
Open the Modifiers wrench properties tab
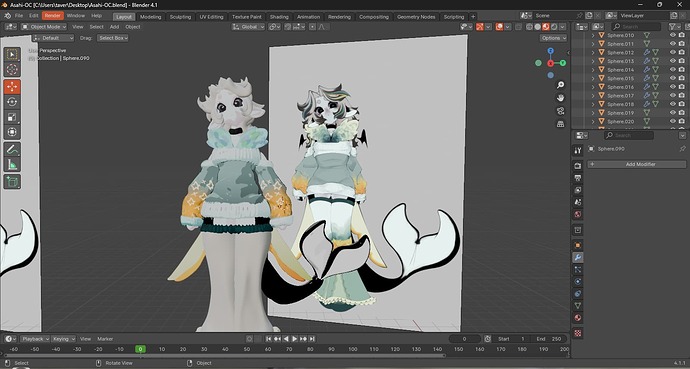(x=578, y=257)
